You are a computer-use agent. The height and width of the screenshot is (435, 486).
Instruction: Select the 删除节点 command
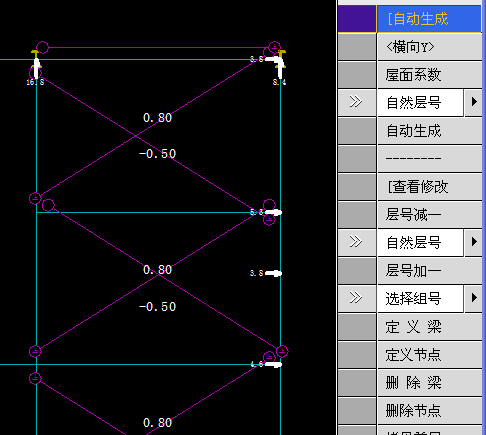pos(429,410)
